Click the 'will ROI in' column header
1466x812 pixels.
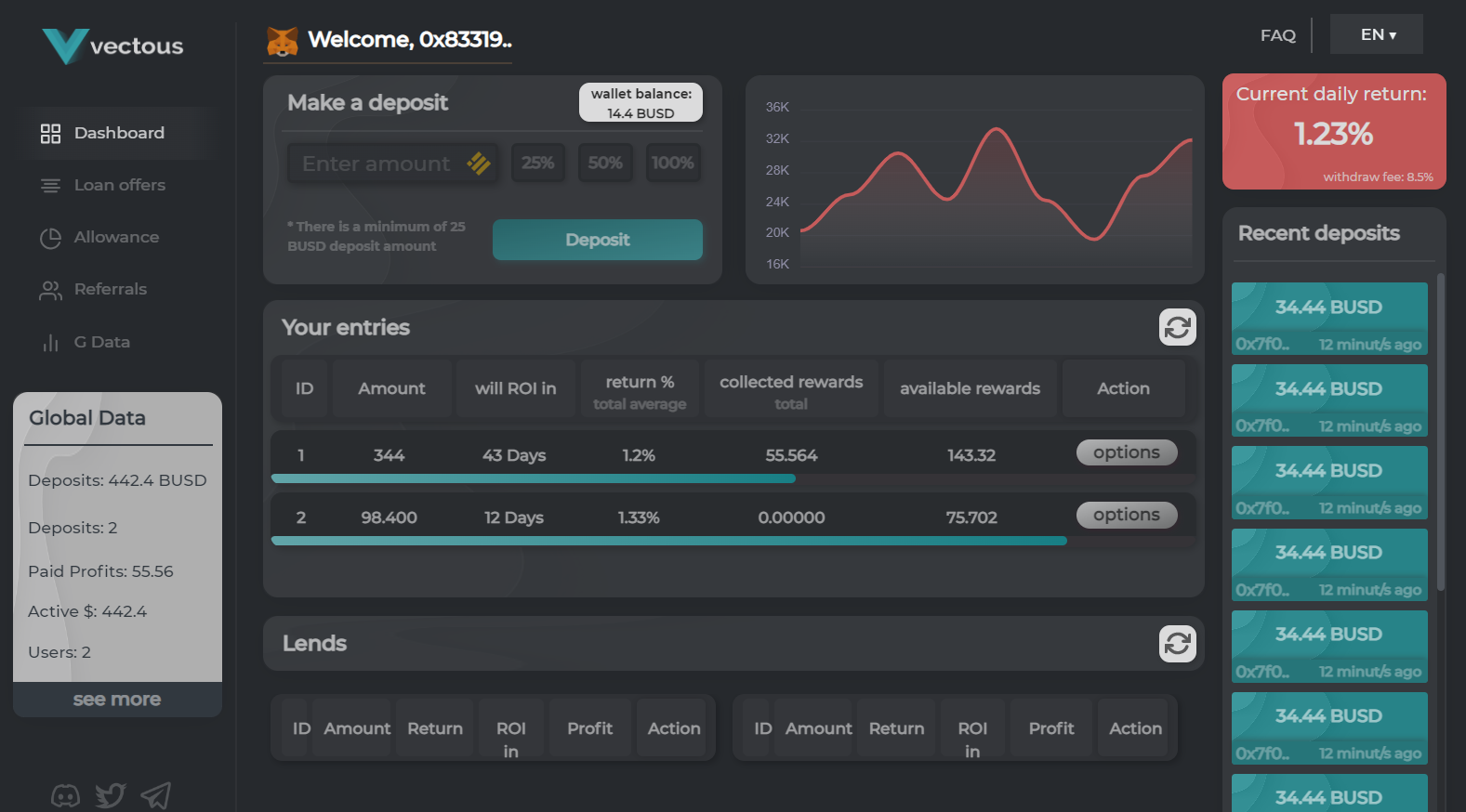point(516,388)
